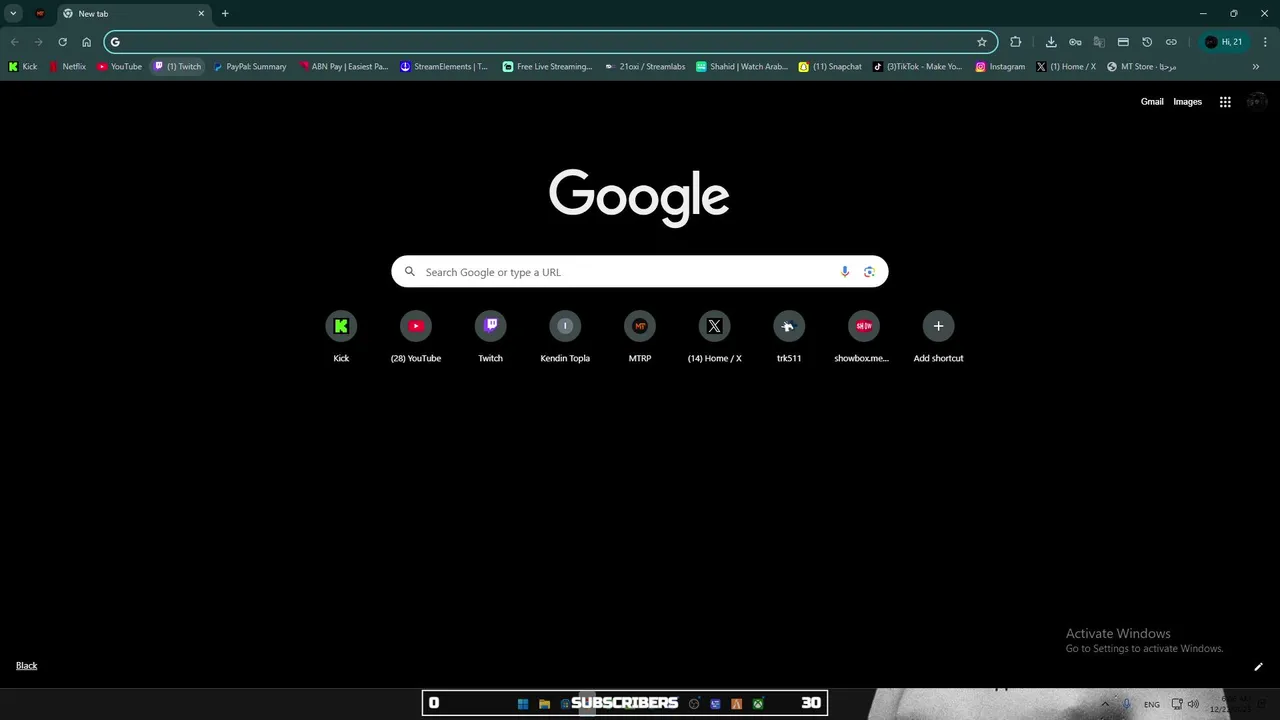Open the ENG language indicator
Image resolution: width=1280 pixels, height=720 pixels.
(1152, 705)
